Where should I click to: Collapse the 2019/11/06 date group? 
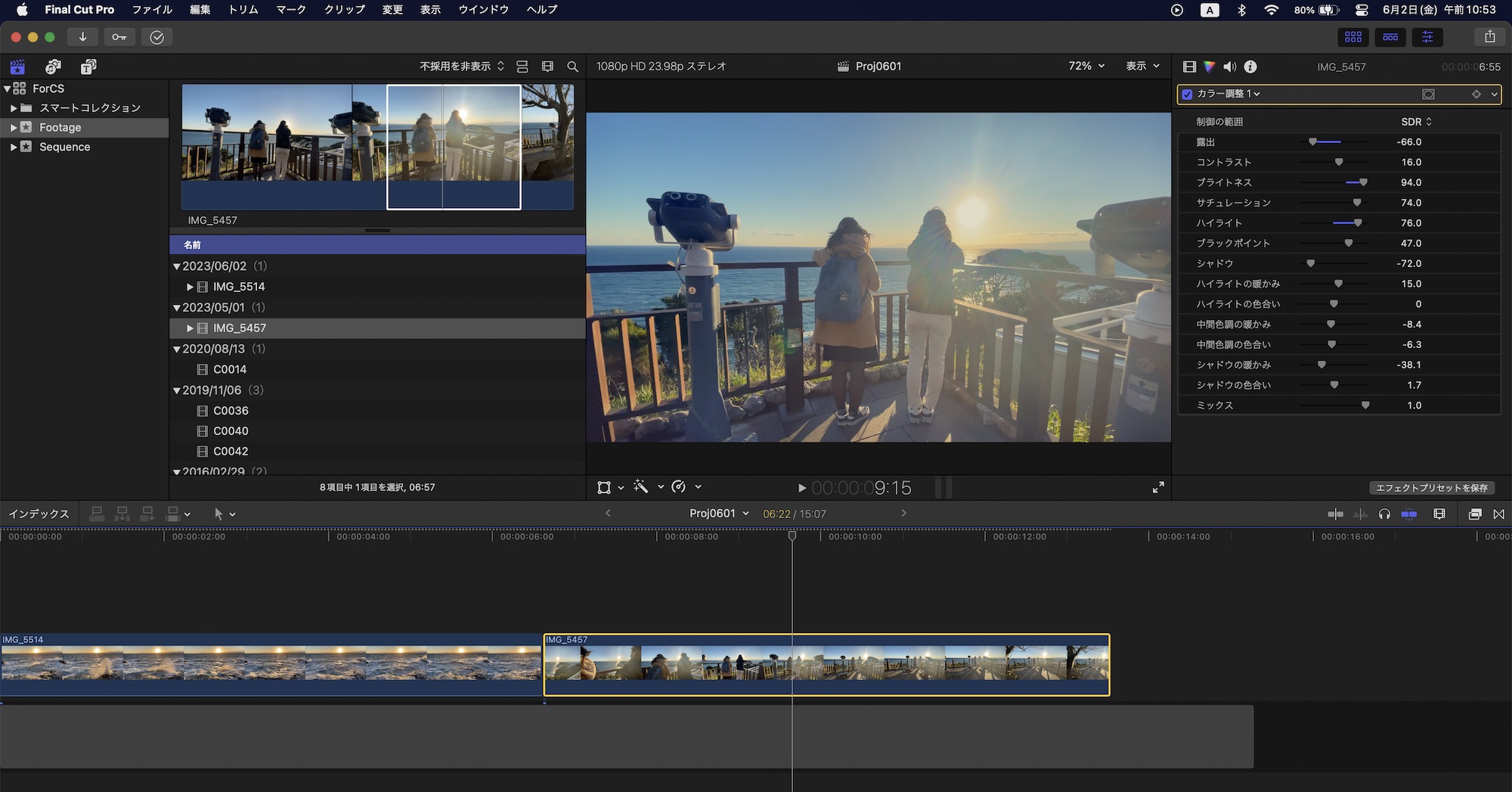pyautogui.click(x=177, y=391)
